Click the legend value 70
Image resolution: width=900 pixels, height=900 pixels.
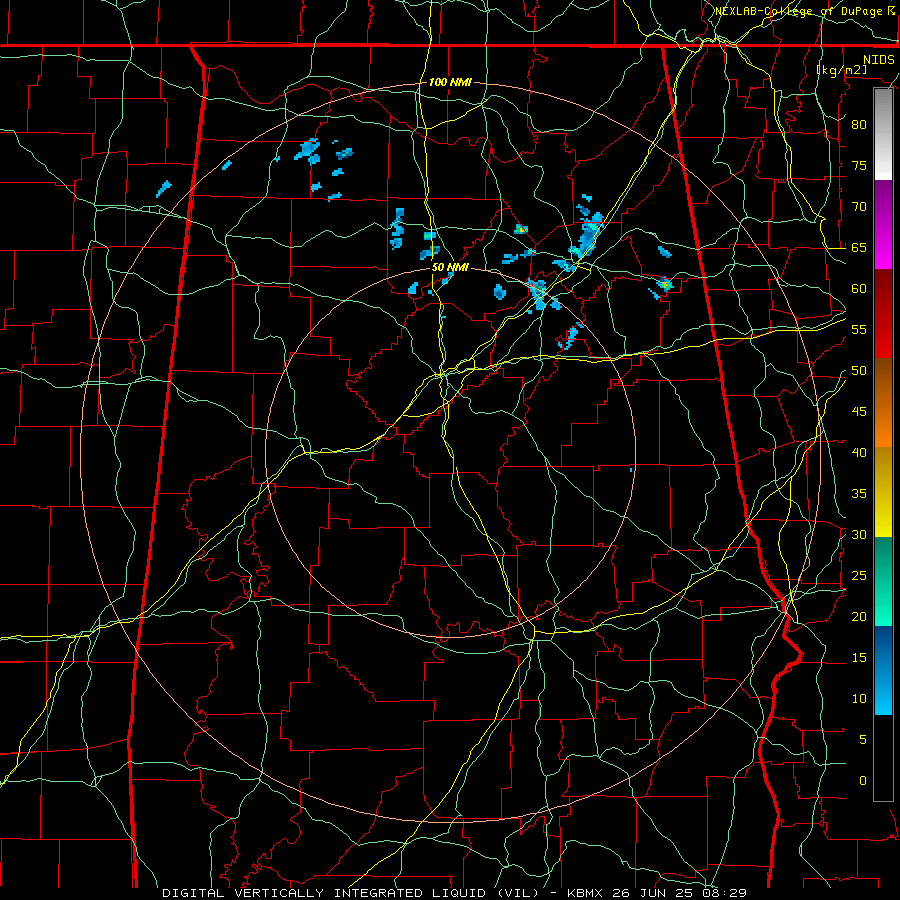click(x=859, y=207)
